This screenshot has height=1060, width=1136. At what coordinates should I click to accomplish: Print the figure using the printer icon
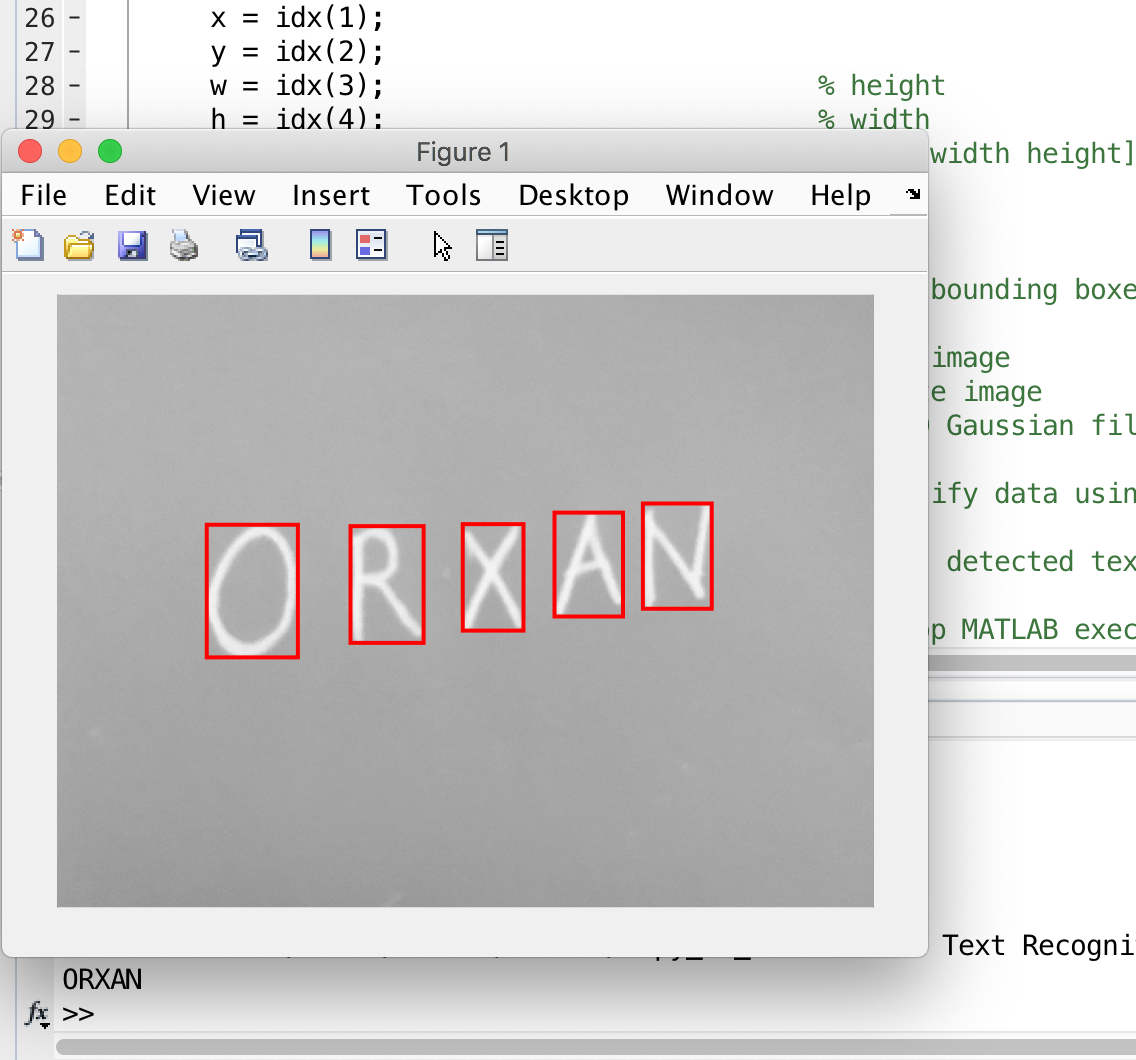(x=182, y=245)
